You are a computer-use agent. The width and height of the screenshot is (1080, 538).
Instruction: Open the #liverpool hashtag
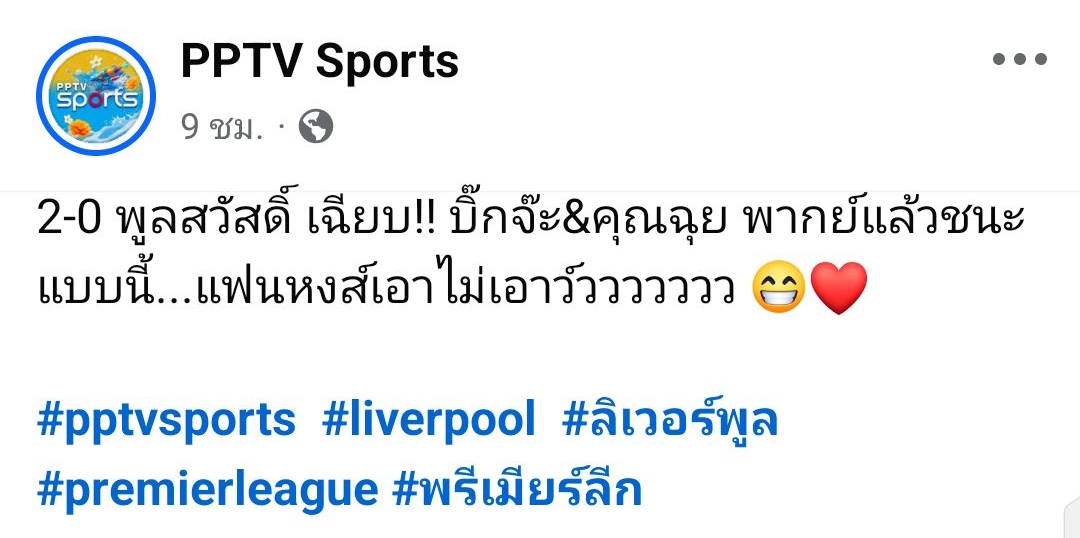click(x=428, y=420)
